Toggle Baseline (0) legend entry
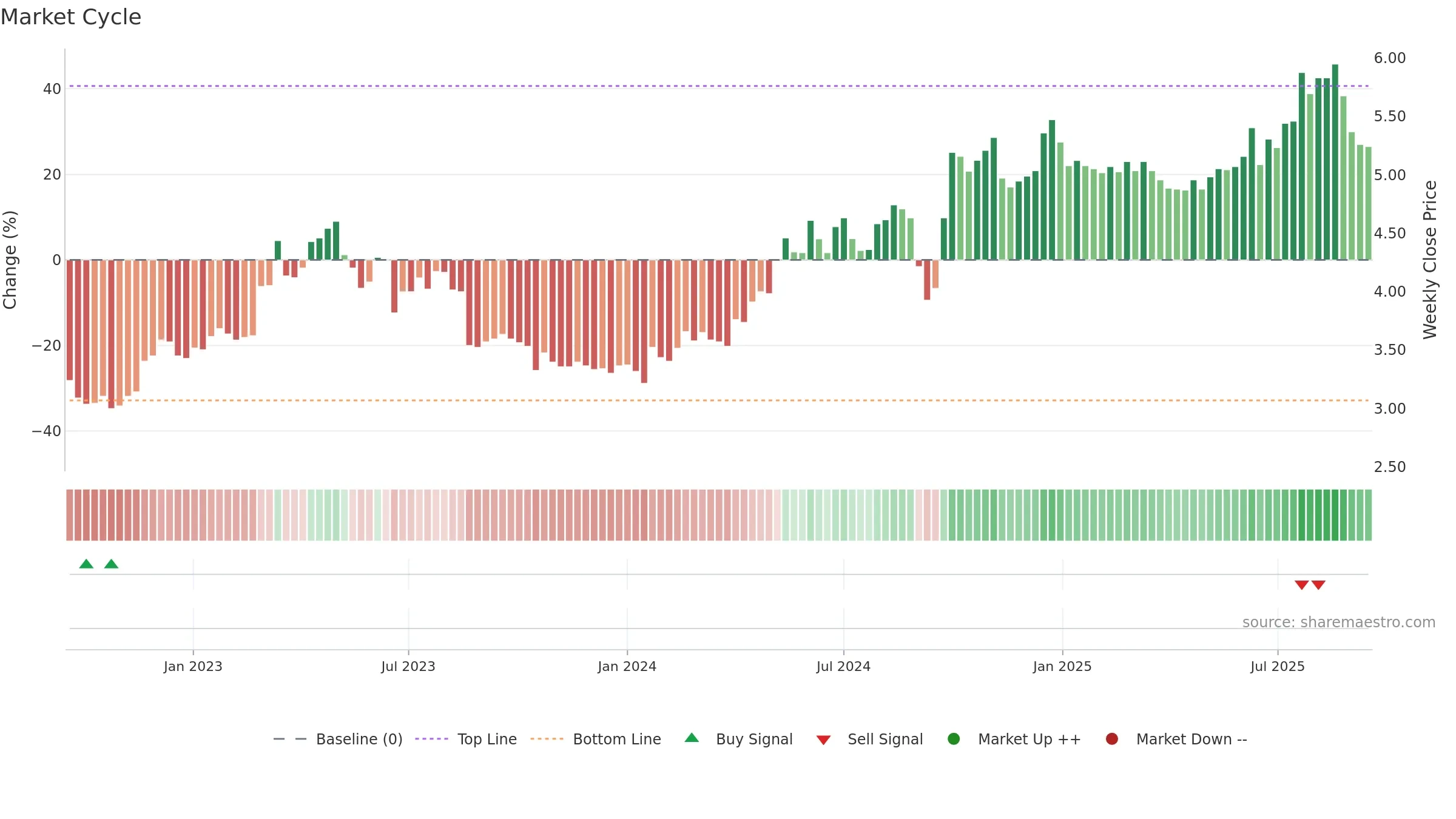Image resolution: width=1456 pixels, height=819 pixels. [x=337, y=739]
